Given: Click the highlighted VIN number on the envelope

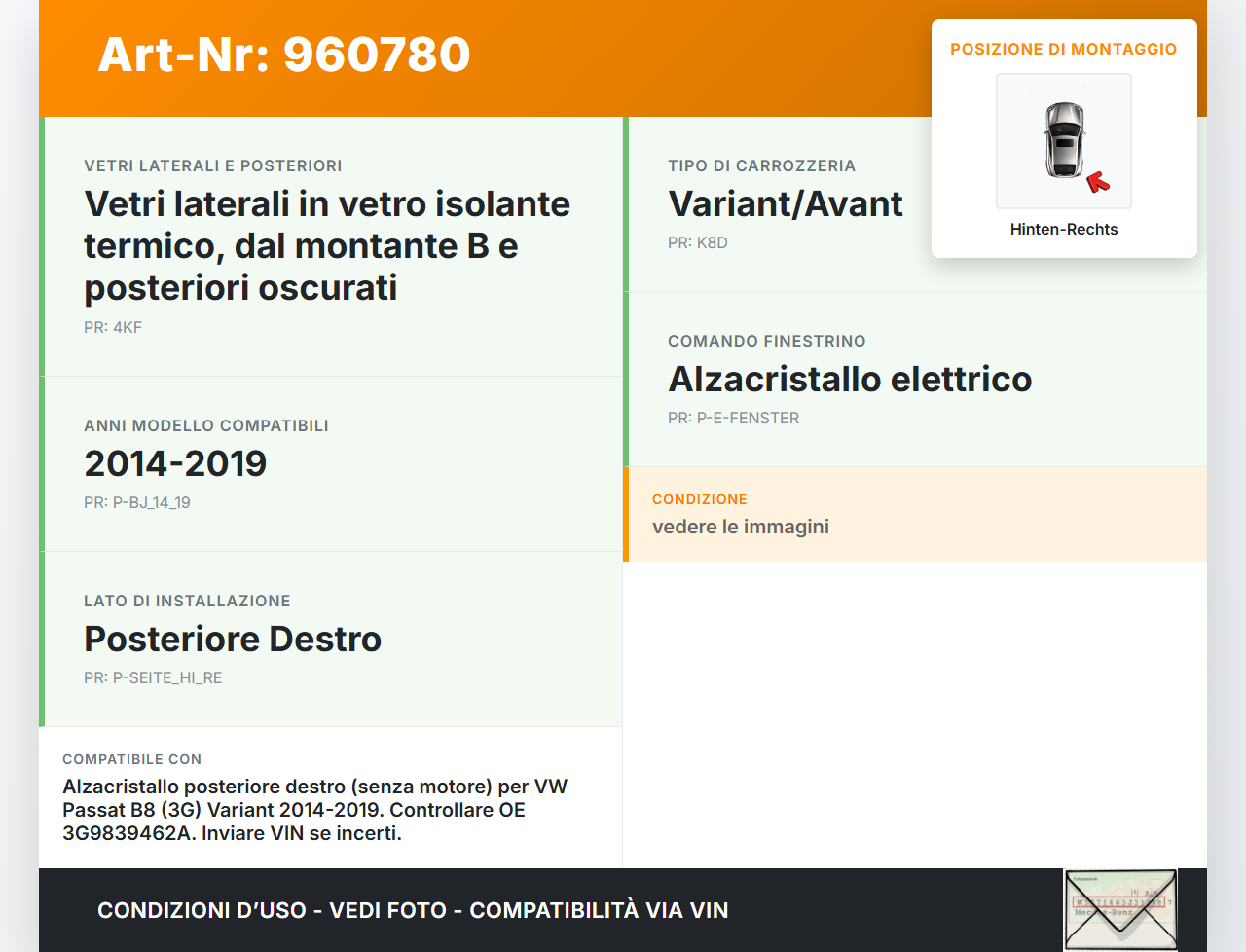Looking at the screenshot, I should (x=1118, y=901).
